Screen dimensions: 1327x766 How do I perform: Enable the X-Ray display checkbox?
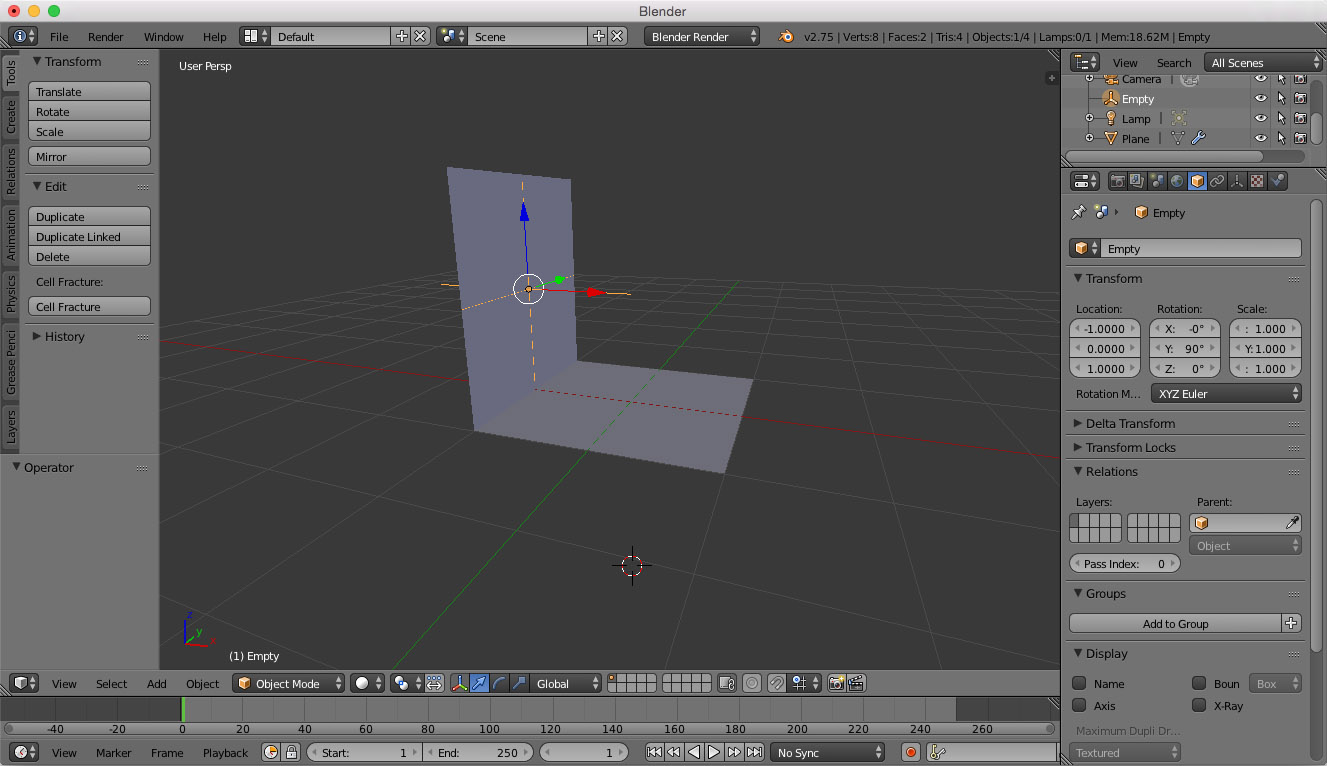pos(1198,705)
